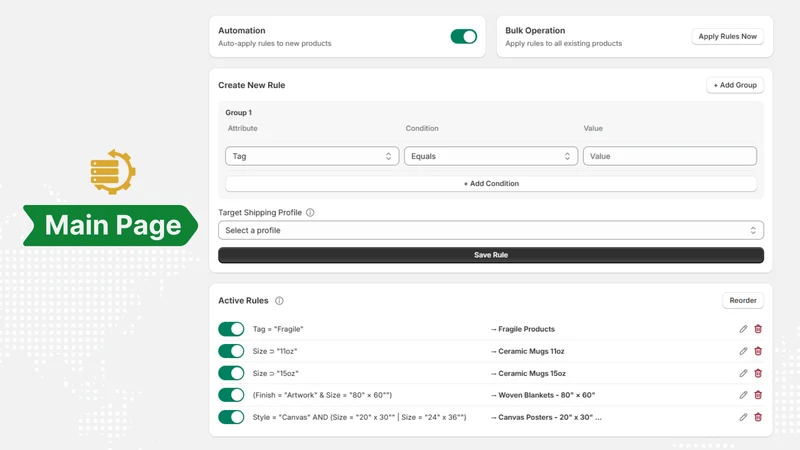The height and width of the screenshot is (450, 800).
Task: Focus the Value input field
Action: [670, 156]
